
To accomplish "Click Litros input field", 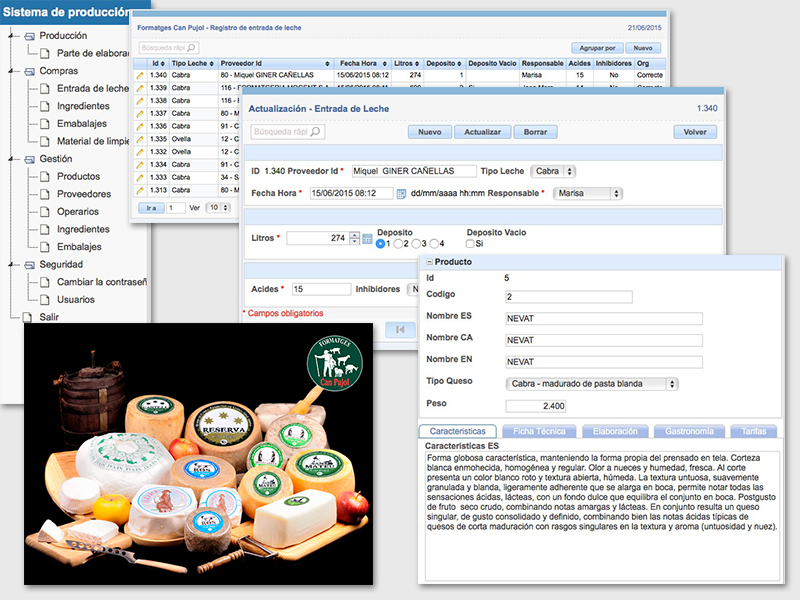I will click(x=318, y=238).
